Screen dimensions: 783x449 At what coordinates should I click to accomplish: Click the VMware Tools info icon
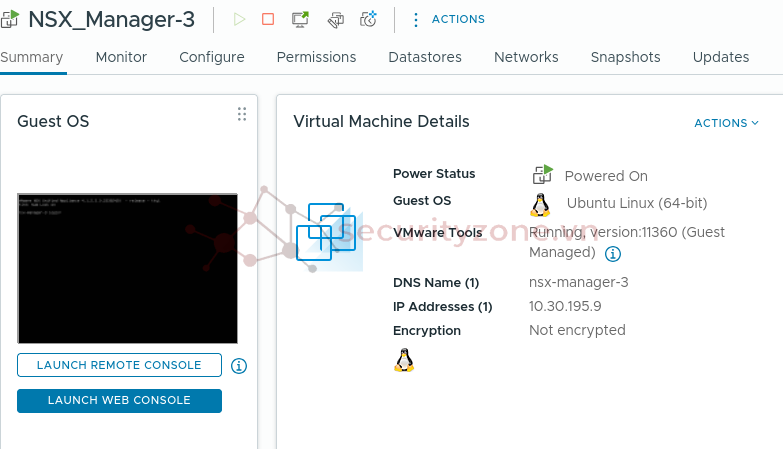613,254
